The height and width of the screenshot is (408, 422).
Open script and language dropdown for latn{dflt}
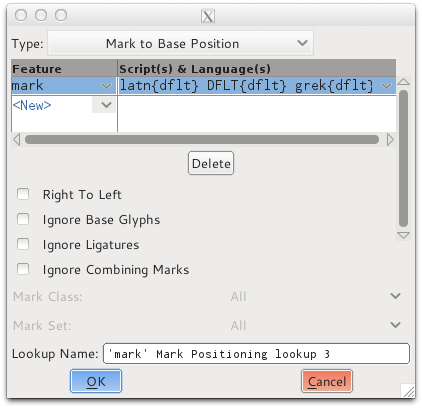(x=386, y=86)
